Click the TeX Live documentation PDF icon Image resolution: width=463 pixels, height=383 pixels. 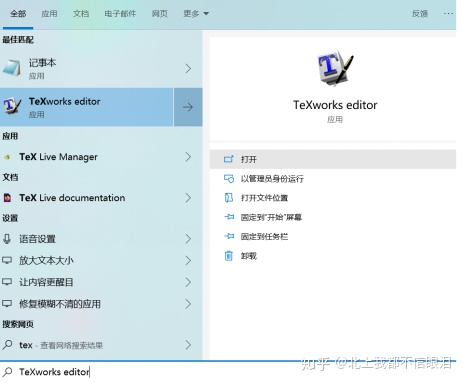coord(7,198)
